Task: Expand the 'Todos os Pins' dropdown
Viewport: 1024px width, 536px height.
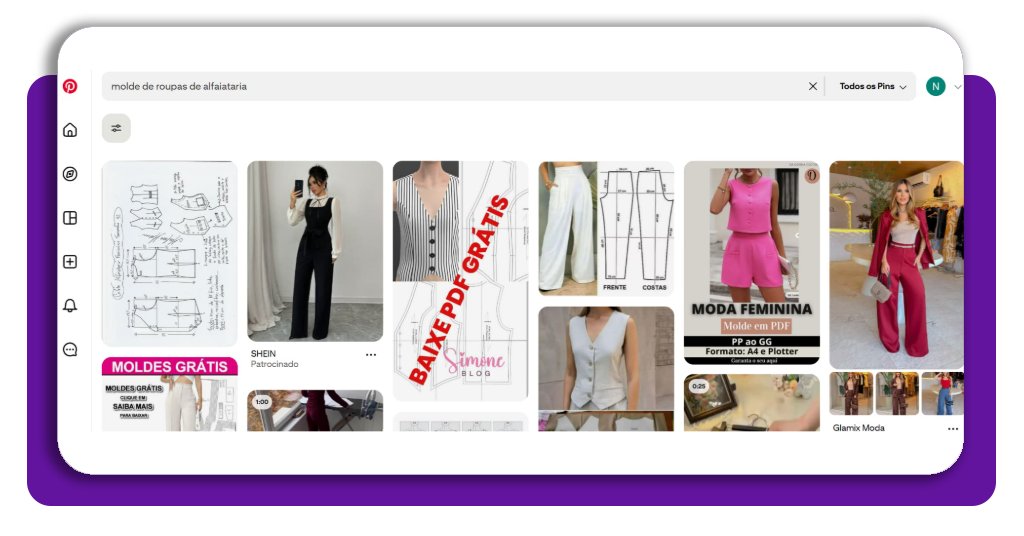Action: tap(872, 87)
